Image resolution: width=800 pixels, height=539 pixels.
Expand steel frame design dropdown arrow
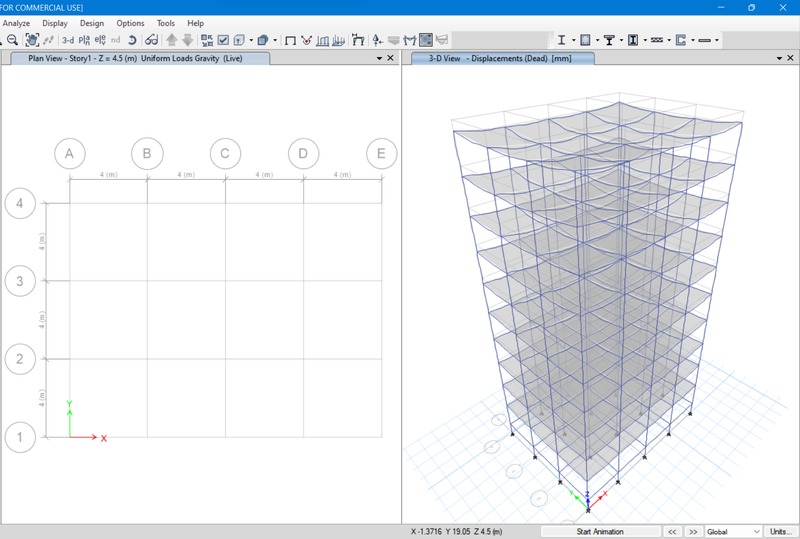pos(573,40)
